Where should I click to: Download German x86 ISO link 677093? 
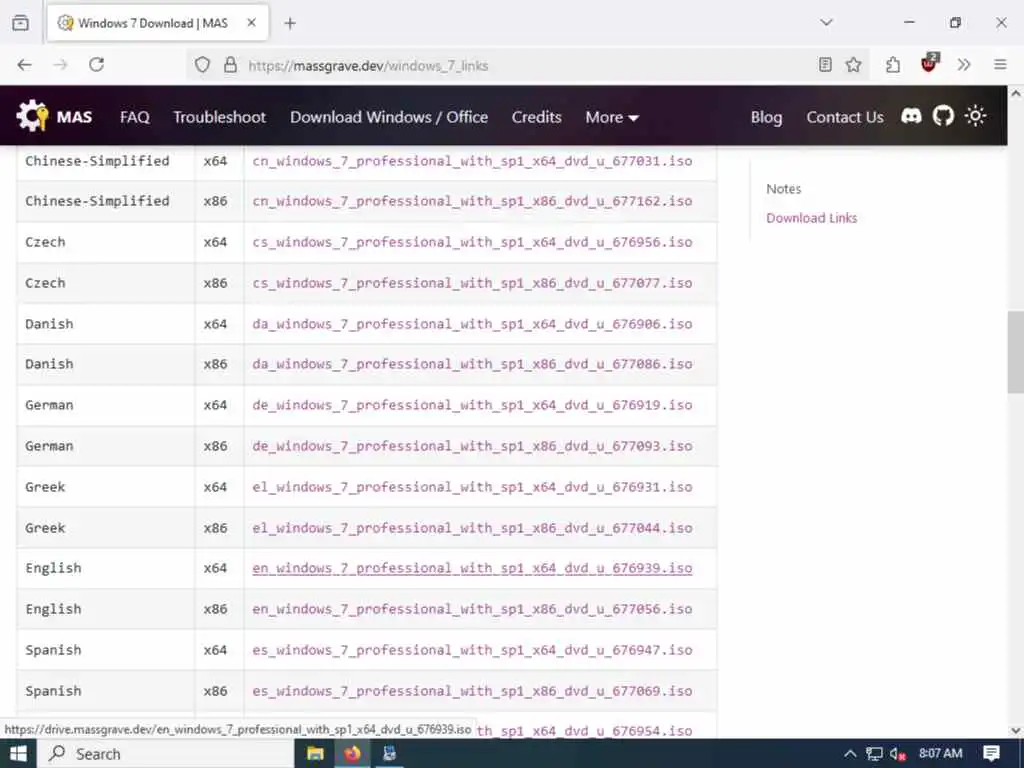[472, 446]
